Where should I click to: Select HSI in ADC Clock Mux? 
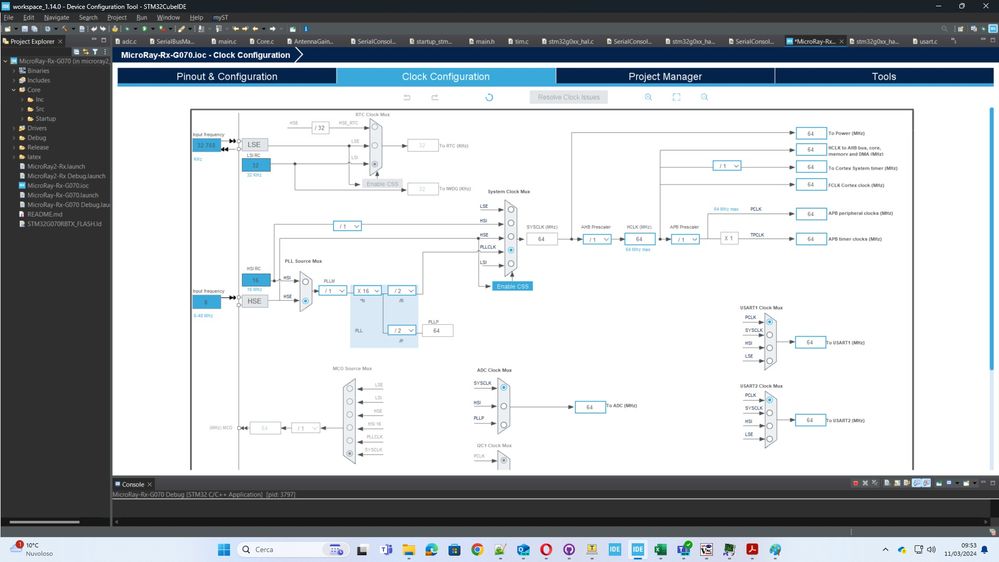click(503, 406)
